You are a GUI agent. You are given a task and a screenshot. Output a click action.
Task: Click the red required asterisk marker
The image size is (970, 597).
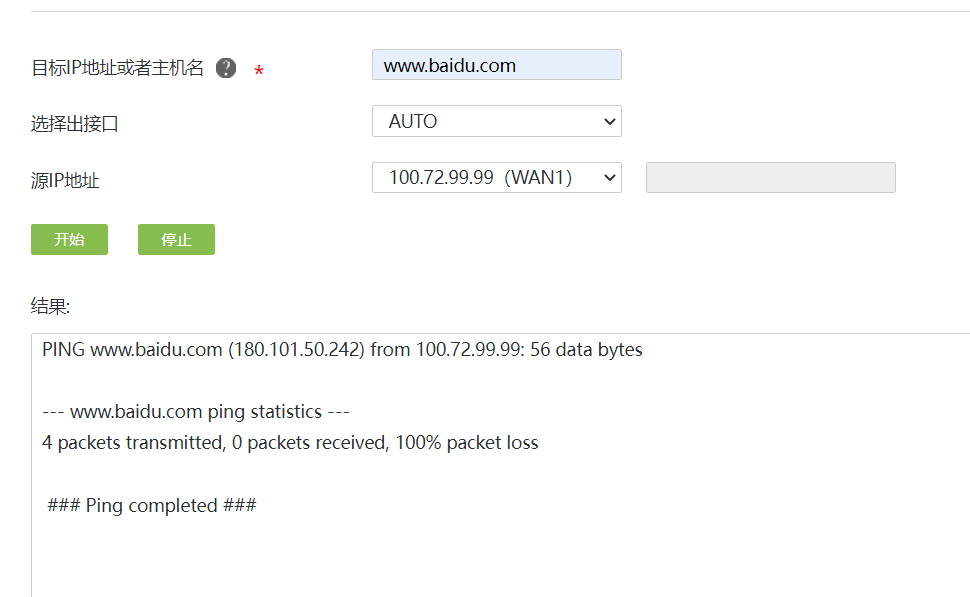(259, 71)
